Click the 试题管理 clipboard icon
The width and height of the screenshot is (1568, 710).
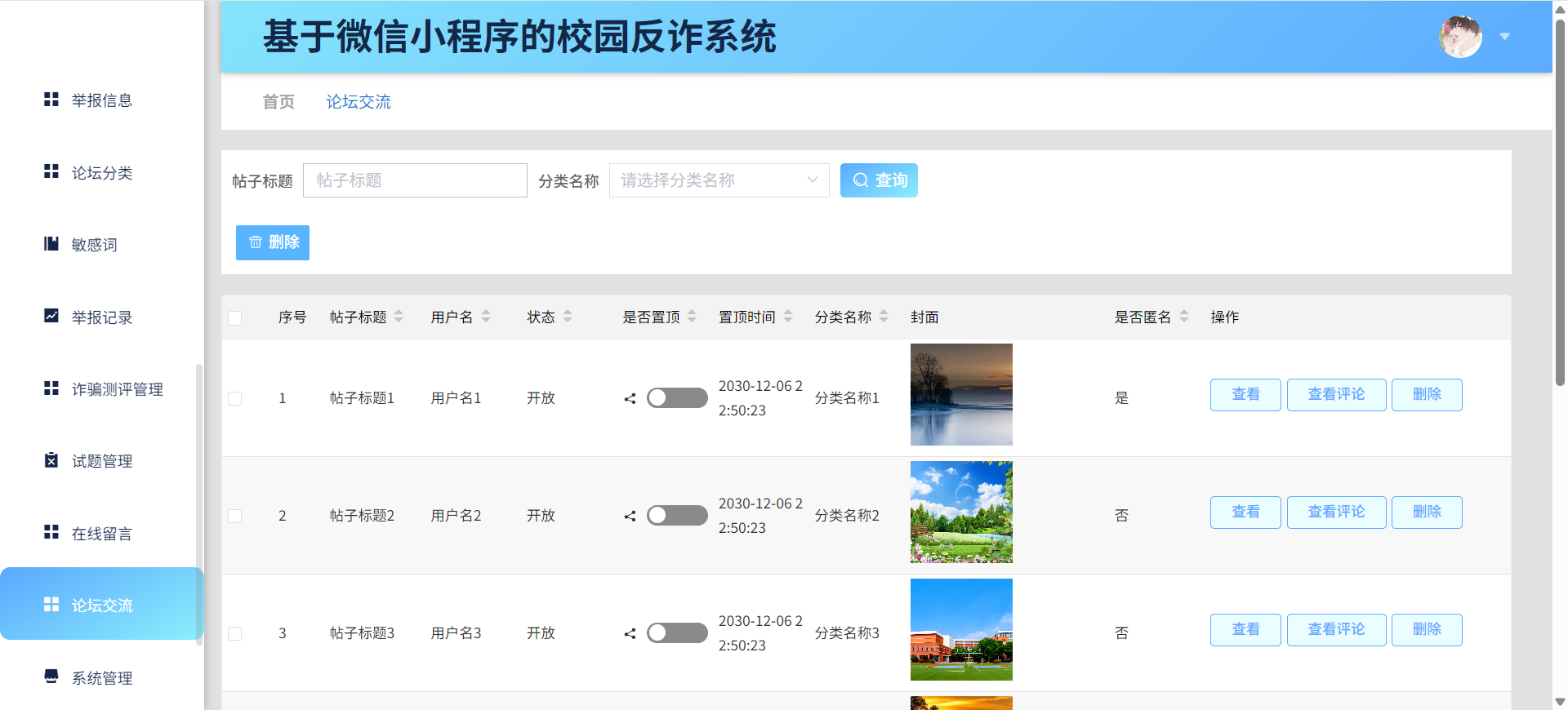tap(51, 460)
